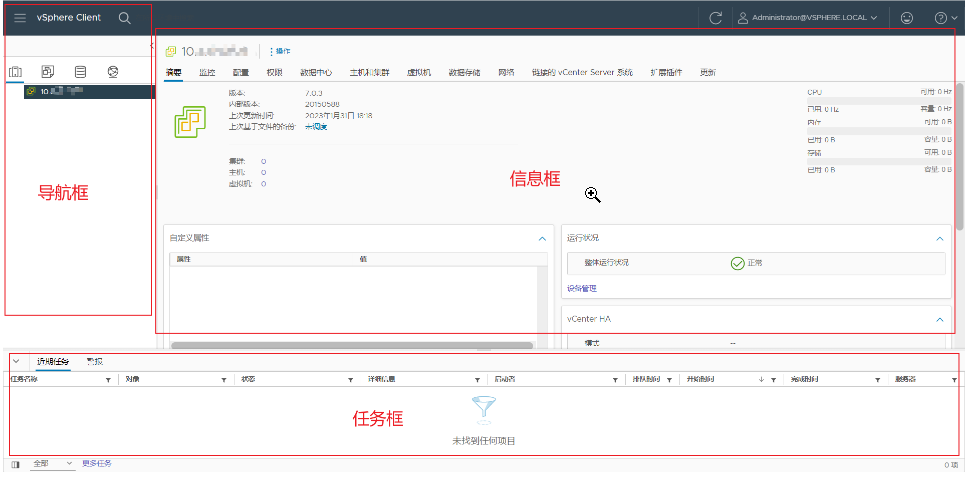Viewport: 970px width, 478px height.
Task: Click the 属性 column header
Action: pyautogui.click(x=184, y=259)
